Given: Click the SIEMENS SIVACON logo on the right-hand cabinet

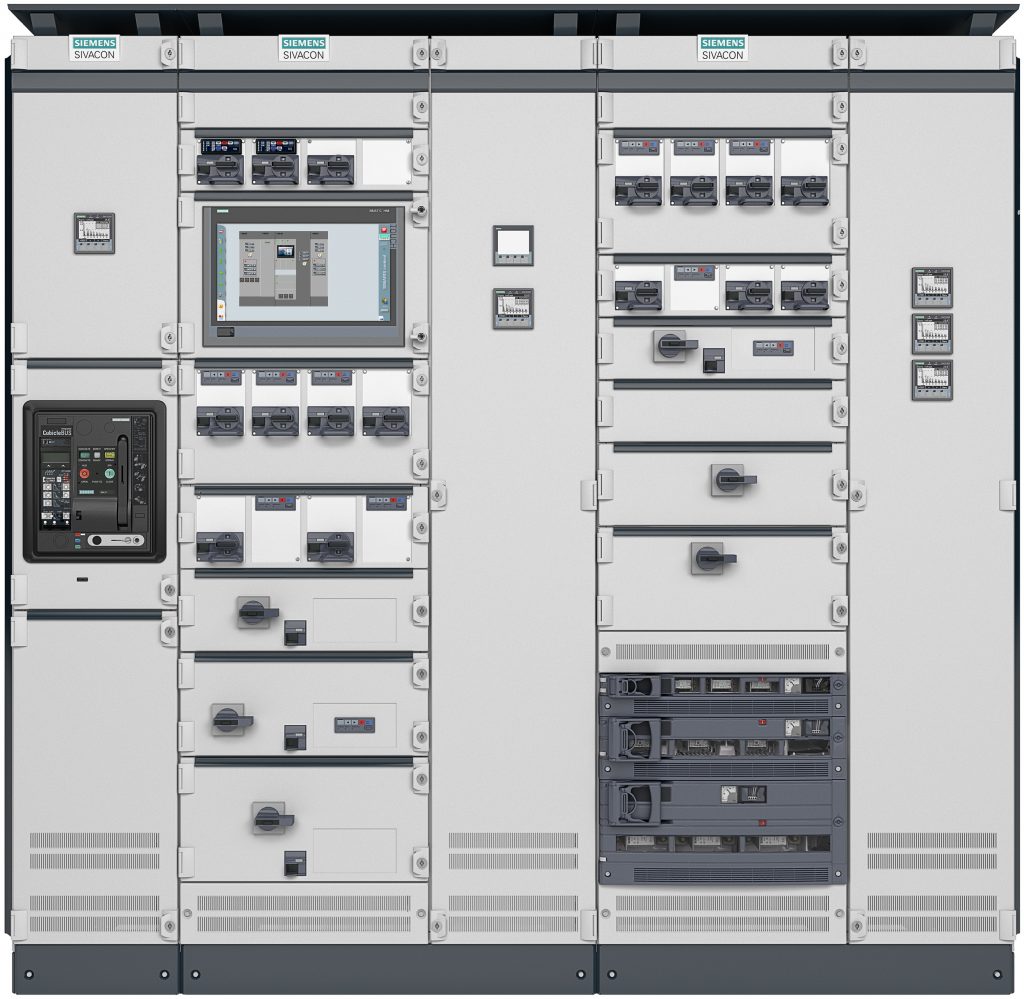Looking at the screenshot, I should [722, 47].
